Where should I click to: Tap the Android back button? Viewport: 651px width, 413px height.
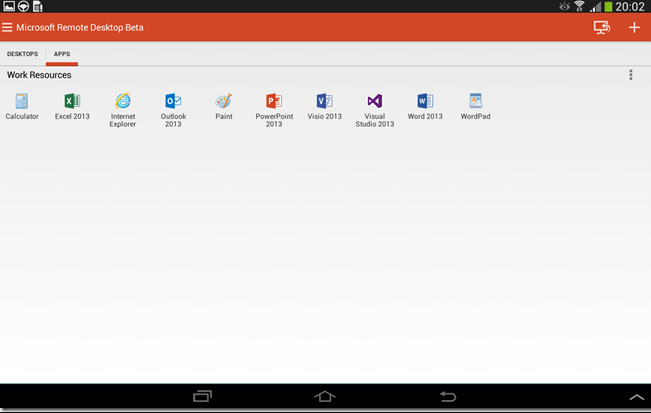coord(448,396)
